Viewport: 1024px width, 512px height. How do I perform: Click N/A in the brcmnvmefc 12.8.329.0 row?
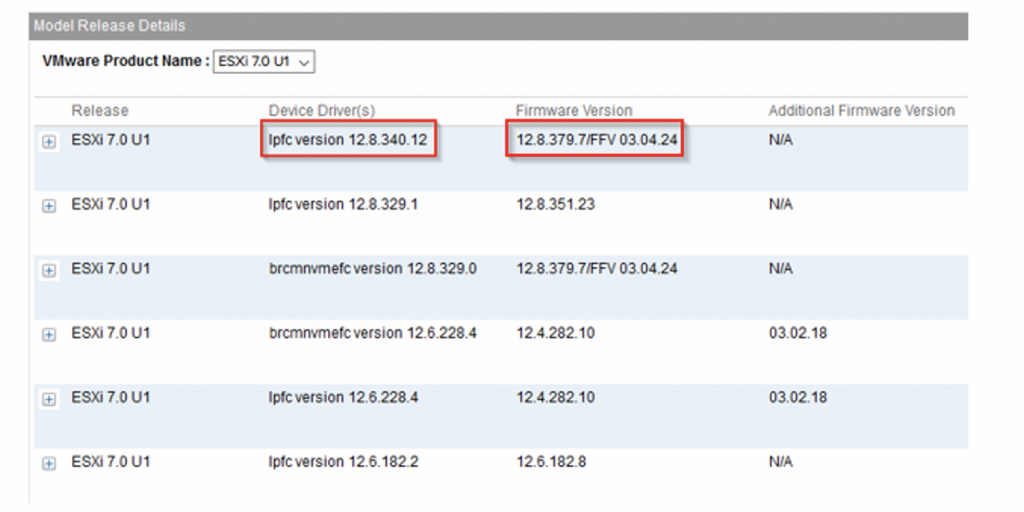(780, 268)
